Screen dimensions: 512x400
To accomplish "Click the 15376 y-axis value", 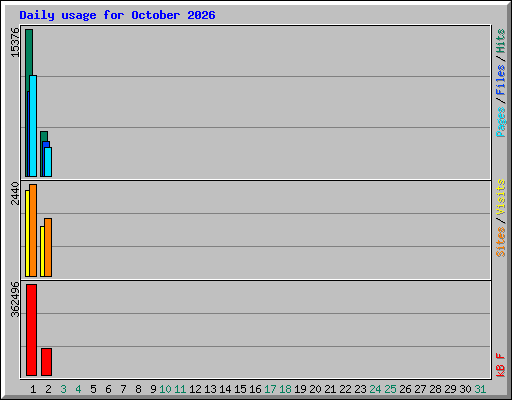I will coord(15,42).
